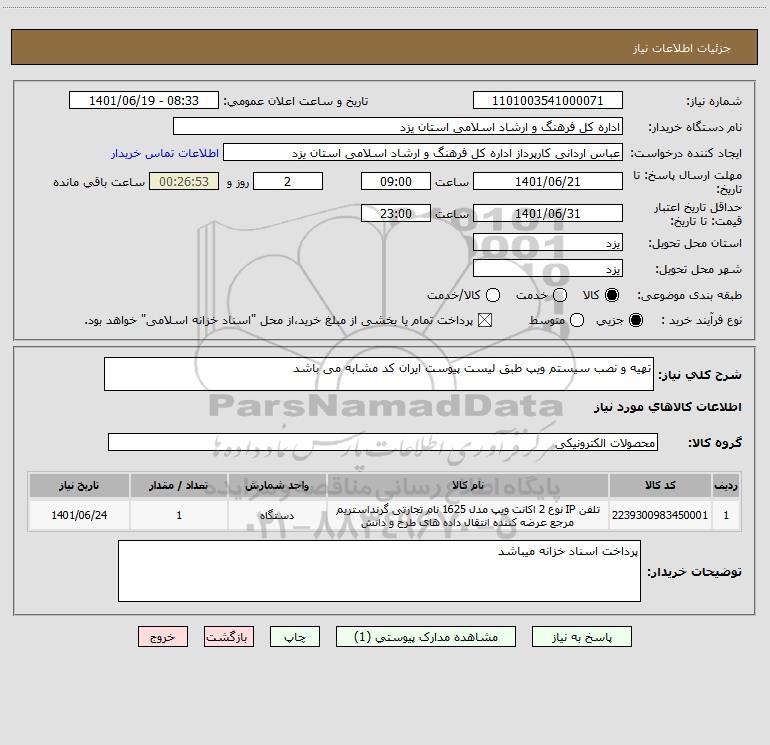Click the اطلاعات کالاهای مورد نیاز heading

coord(668,407)
